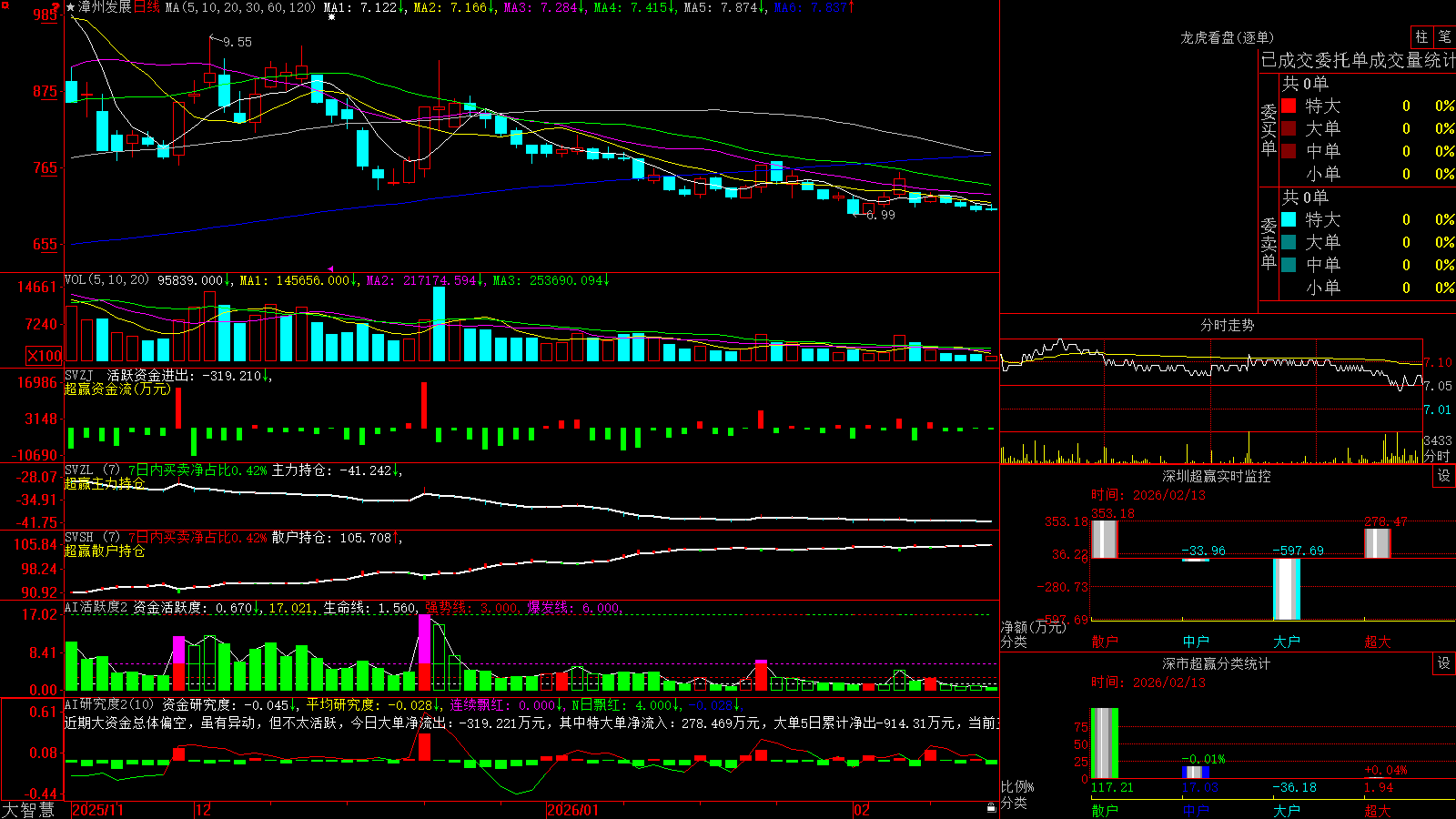Image resolution: width=1456 pixels, height=819 pixels.
Task: Click 中户 label in 深市超赢分类统计
Action: point(1196,810)
